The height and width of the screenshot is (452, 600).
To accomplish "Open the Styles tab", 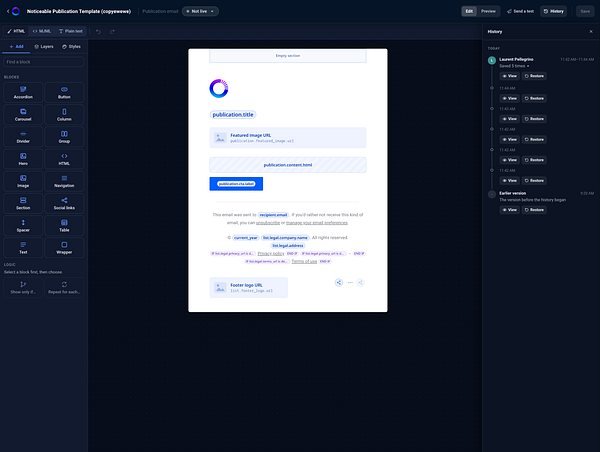I will pyautogui.click(x=71, y=46).
